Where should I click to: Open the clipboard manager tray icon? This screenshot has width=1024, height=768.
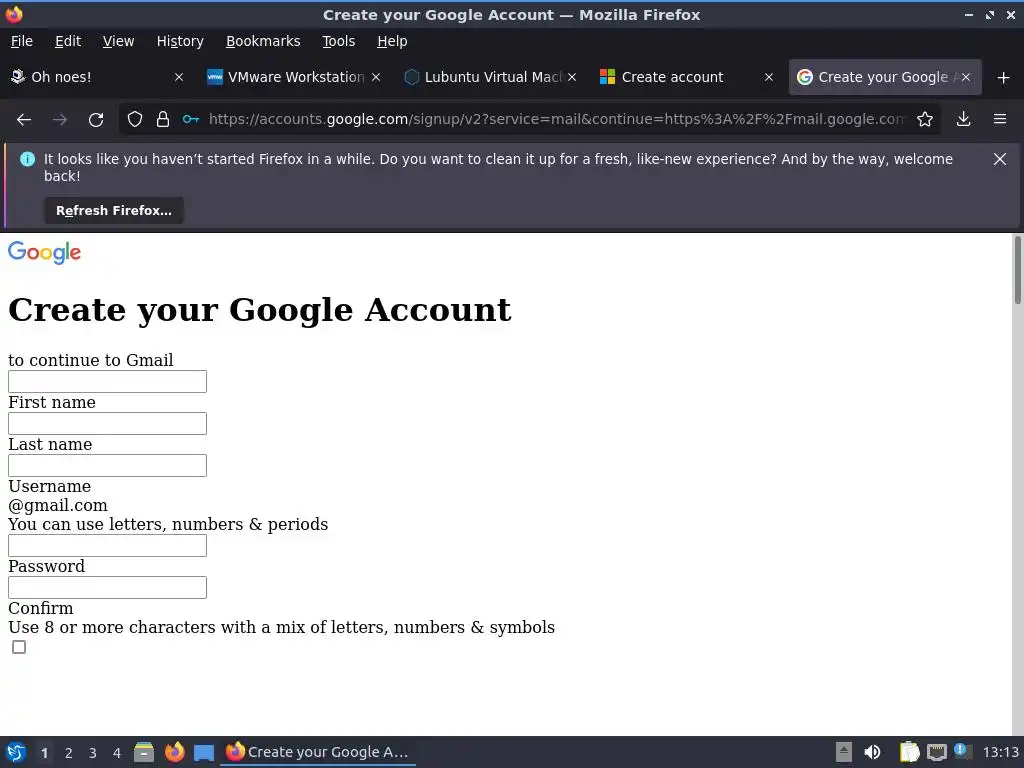tap(909, 752)
